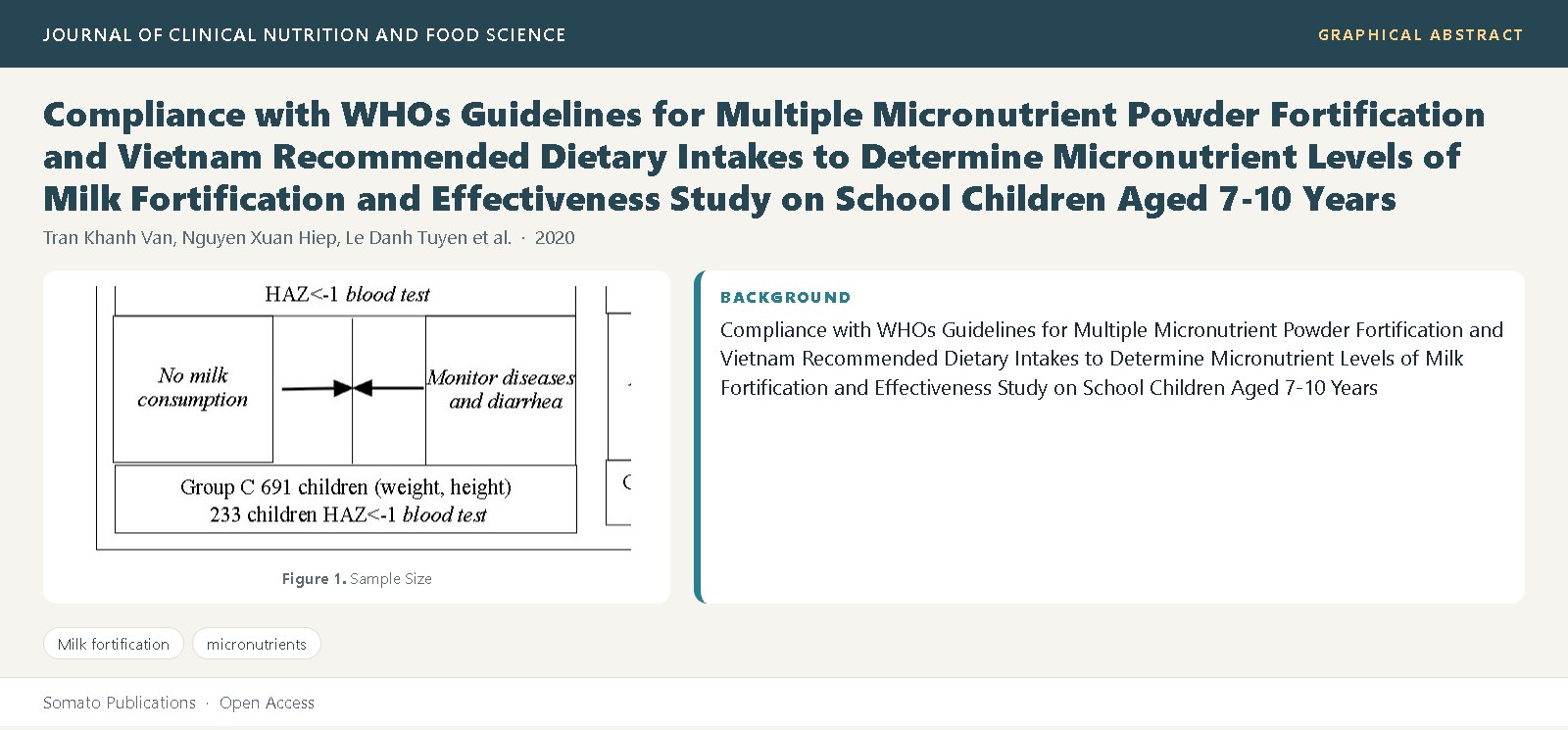1568x730 pixels.
Task: Click Somato Publications in footer
Action: coord(120,703)
